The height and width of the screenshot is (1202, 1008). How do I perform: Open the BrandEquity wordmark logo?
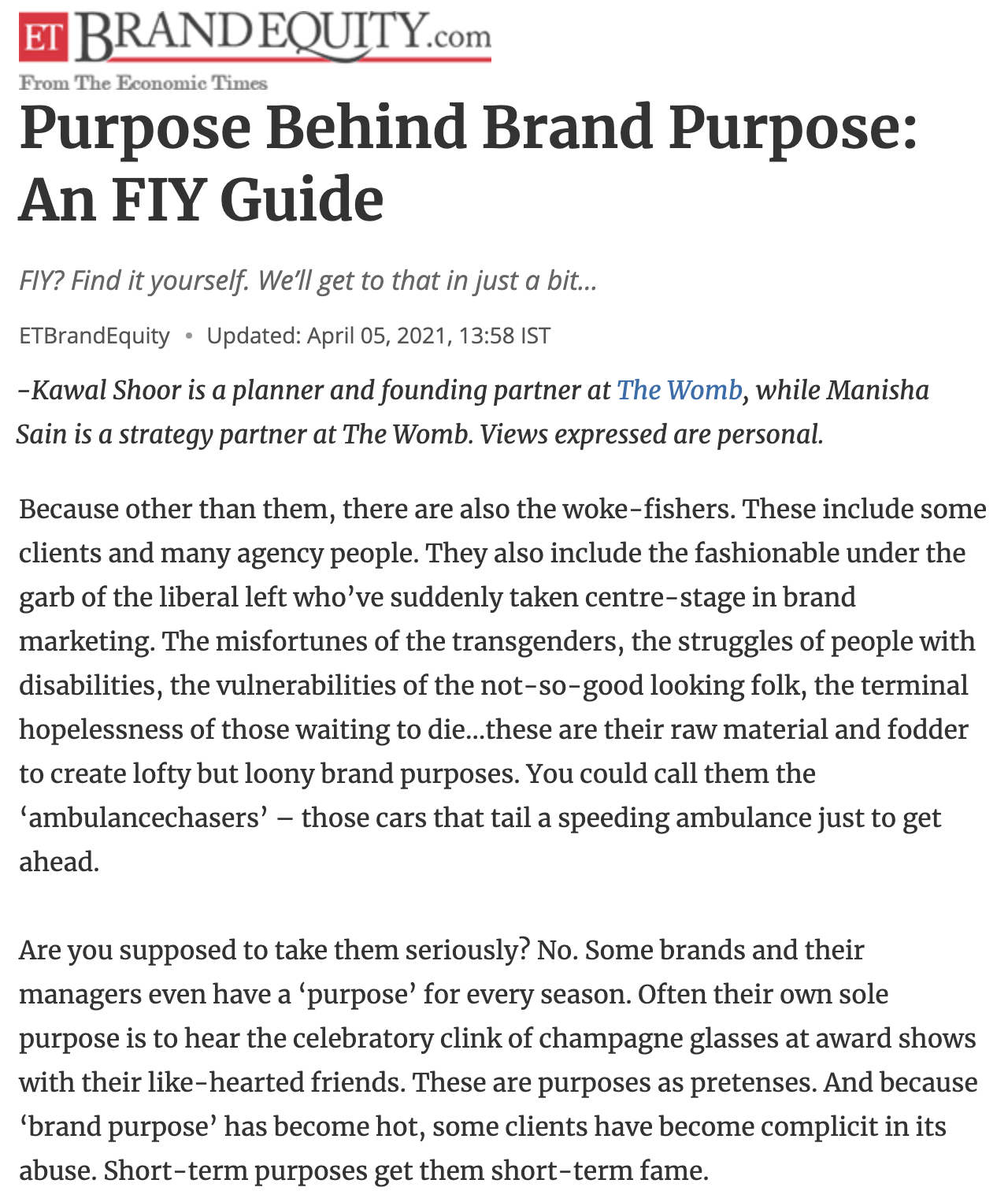255,36
